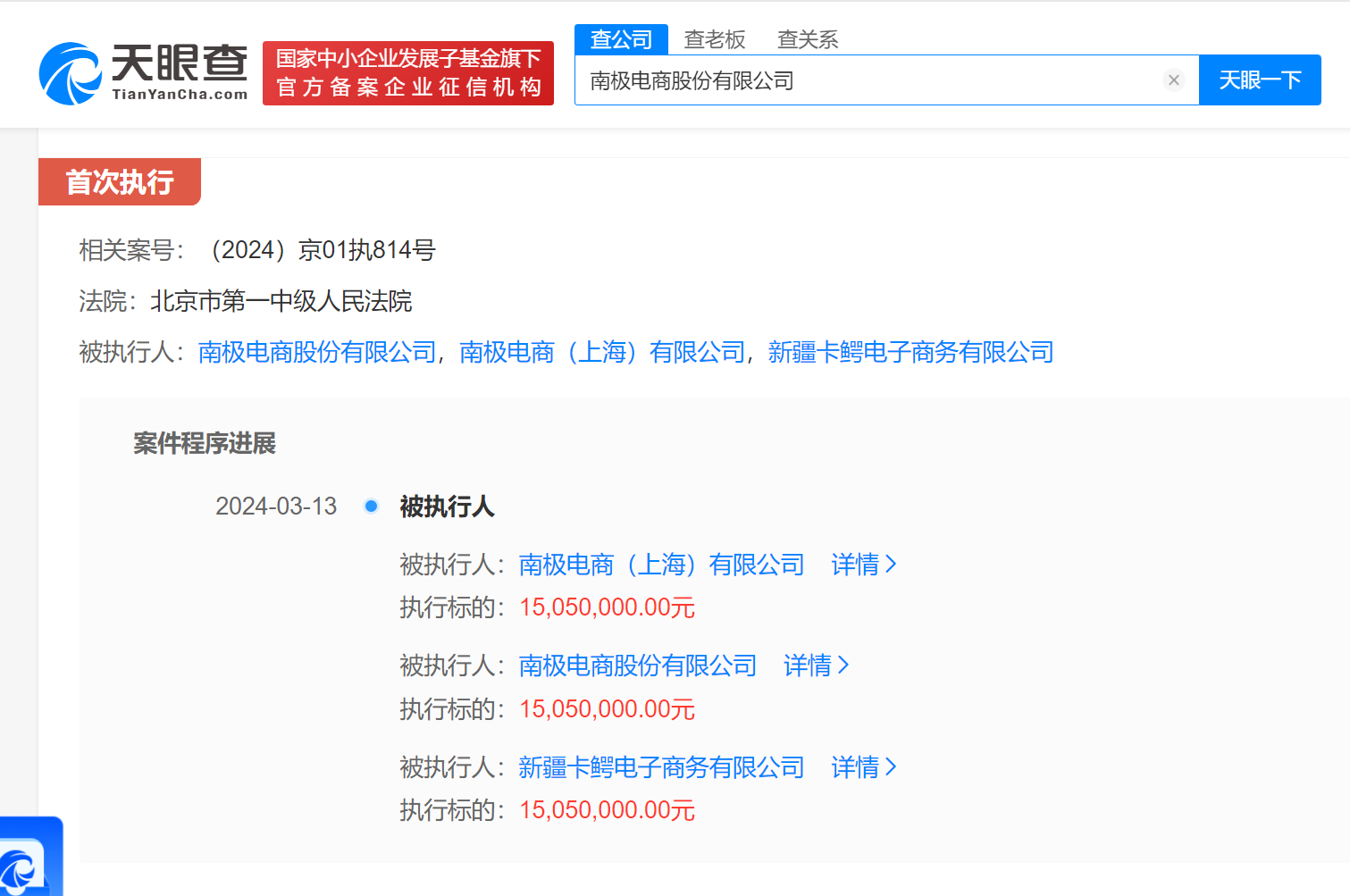
Task: Select the 查公司 tab
Action: (x=621, y=39)
